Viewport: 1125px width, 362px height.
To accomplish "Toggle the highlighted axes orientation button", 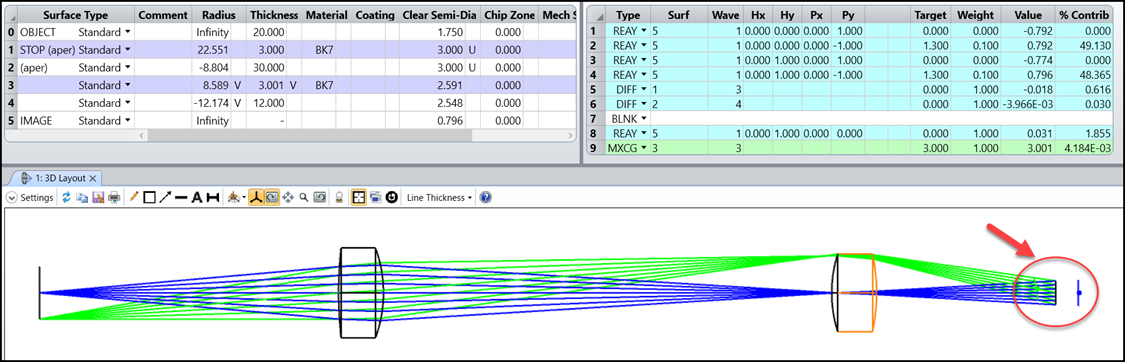I will tap(256, 197).
